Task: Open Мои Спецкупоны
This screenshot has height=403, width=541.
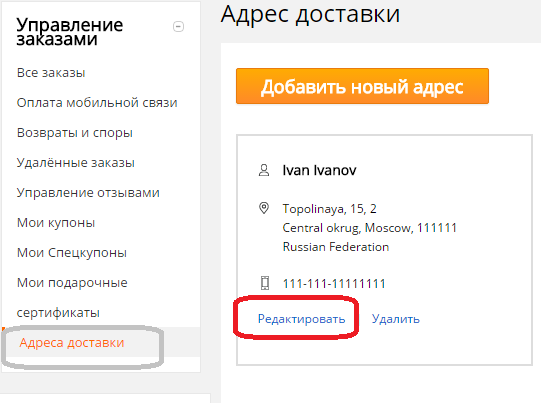Action: coord(72,253)
